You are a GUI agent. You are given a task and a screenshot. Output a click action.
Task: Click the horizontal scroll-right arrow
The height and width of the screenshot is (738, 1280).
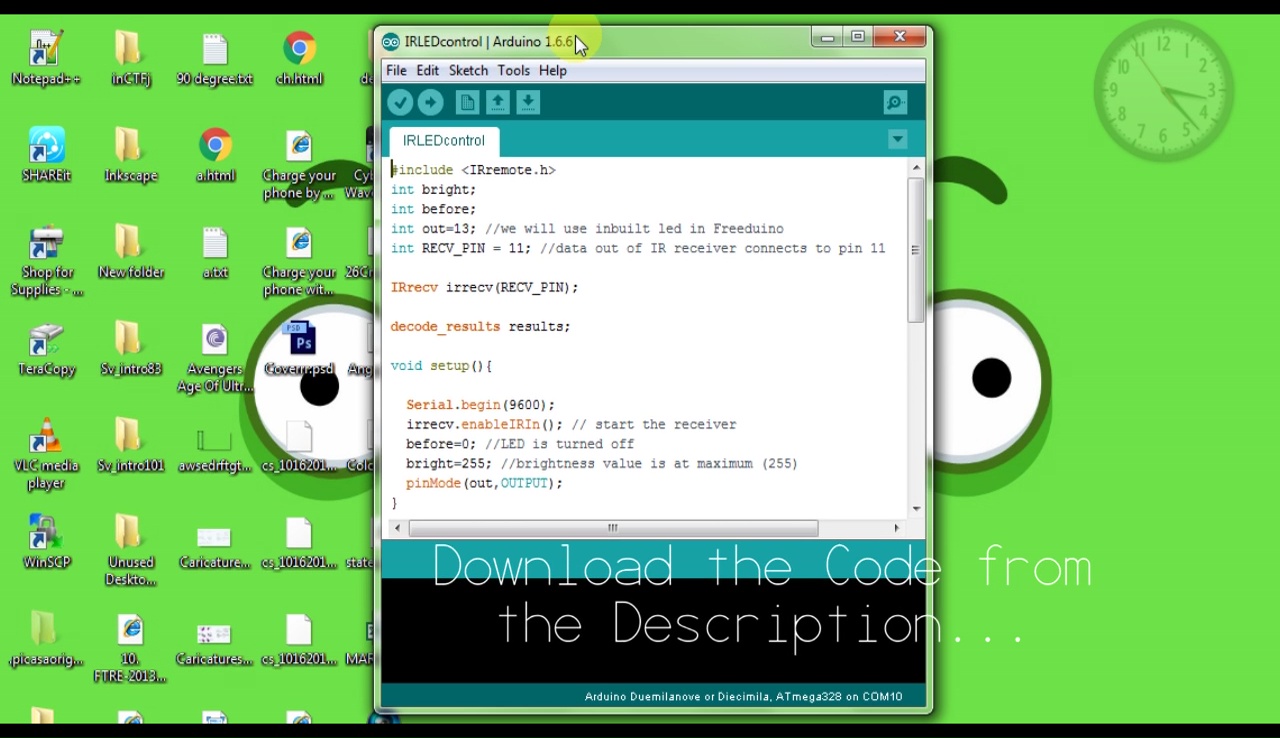coord(896,528)
